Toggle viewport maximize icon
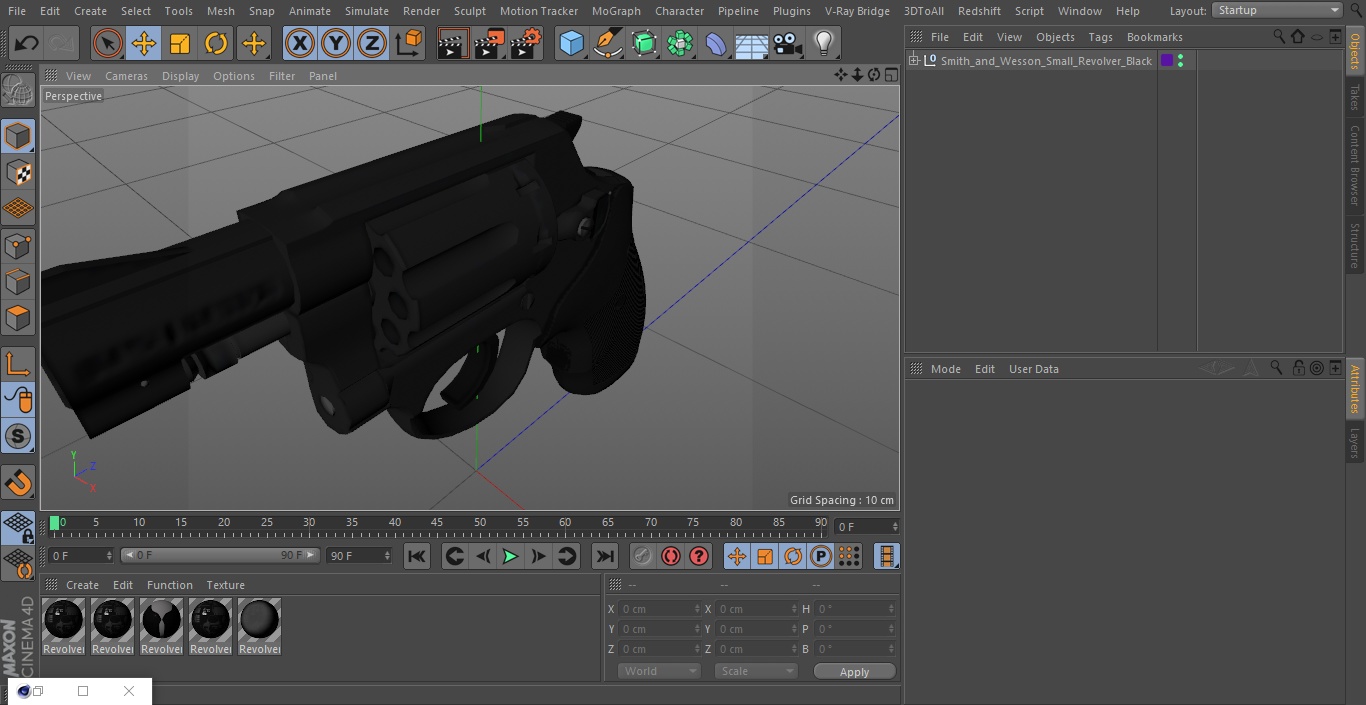Screen dimensions: 1366x705 (890, 75)
